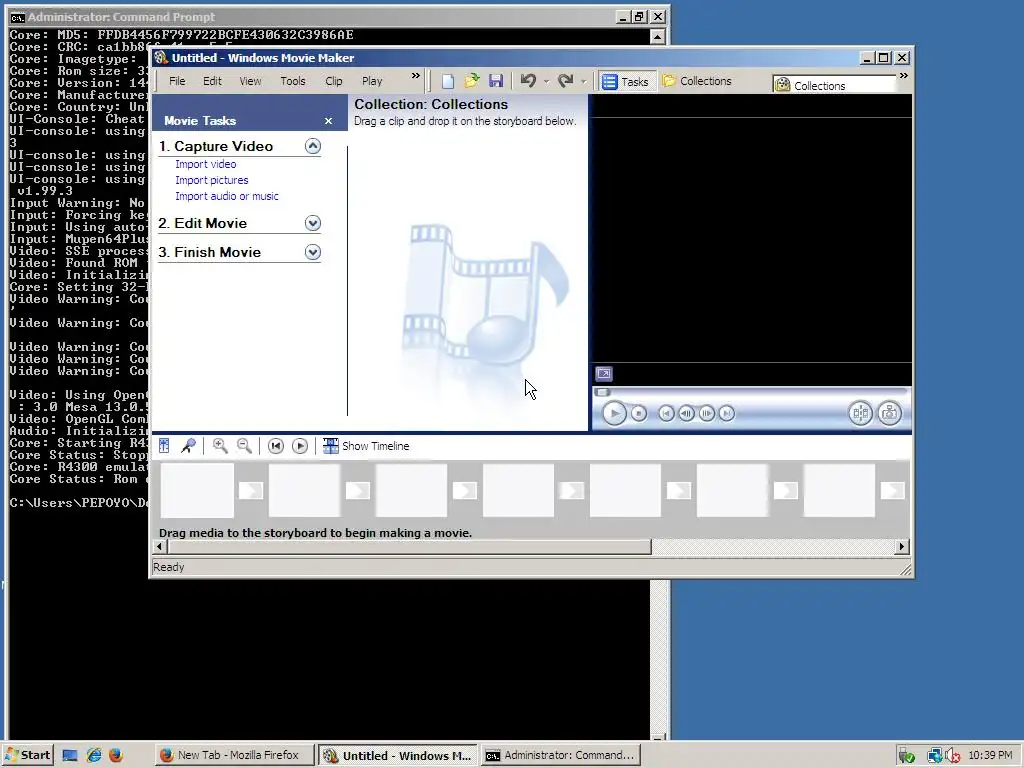Open the Collections combo box

[835, 86]
